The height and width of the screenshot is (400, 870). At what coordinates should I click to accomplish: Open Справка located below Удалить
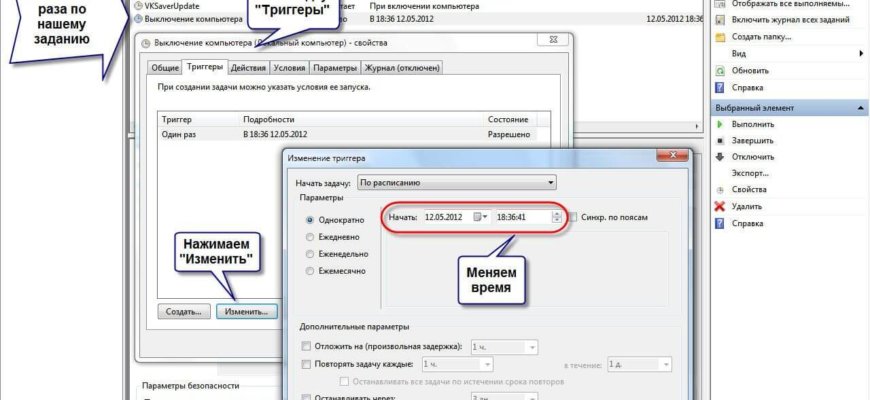[x=747, y=224]
